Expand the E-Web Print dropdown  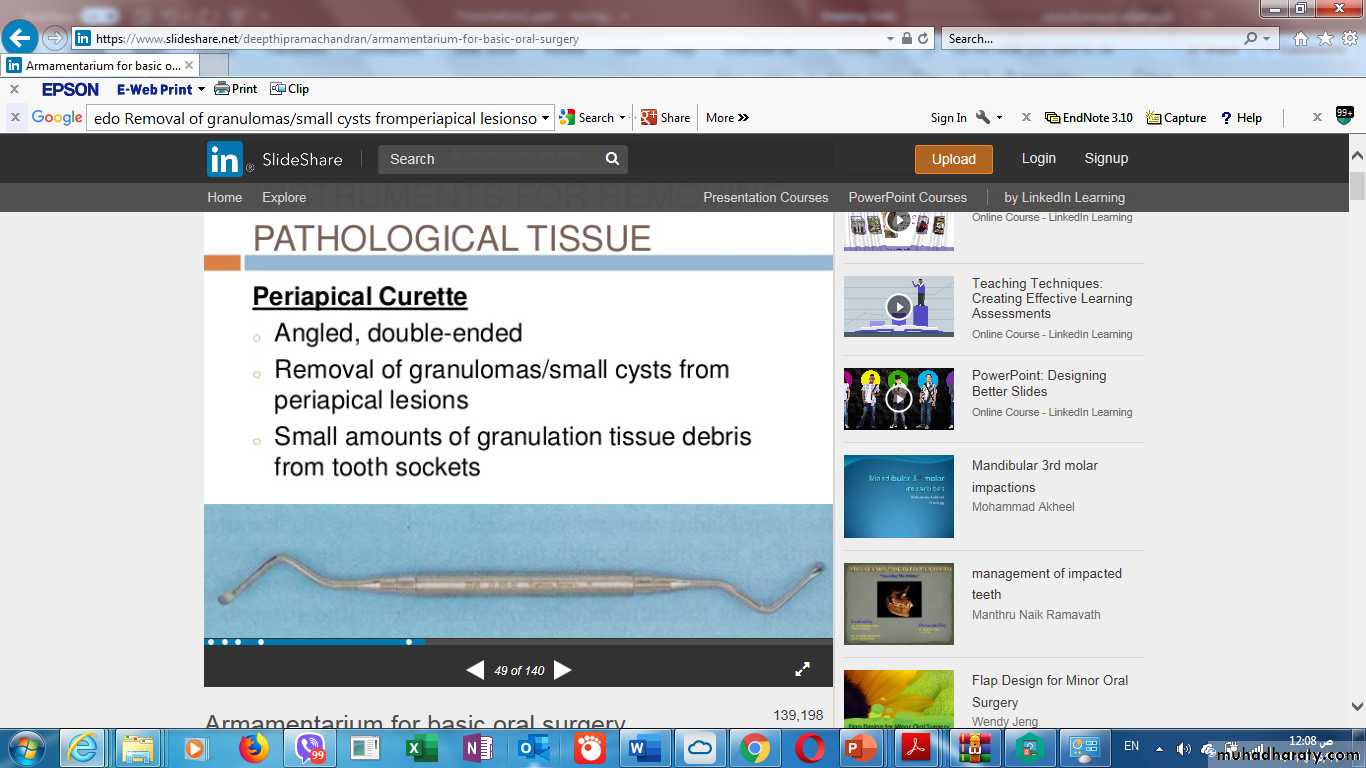tap(201, 90)
